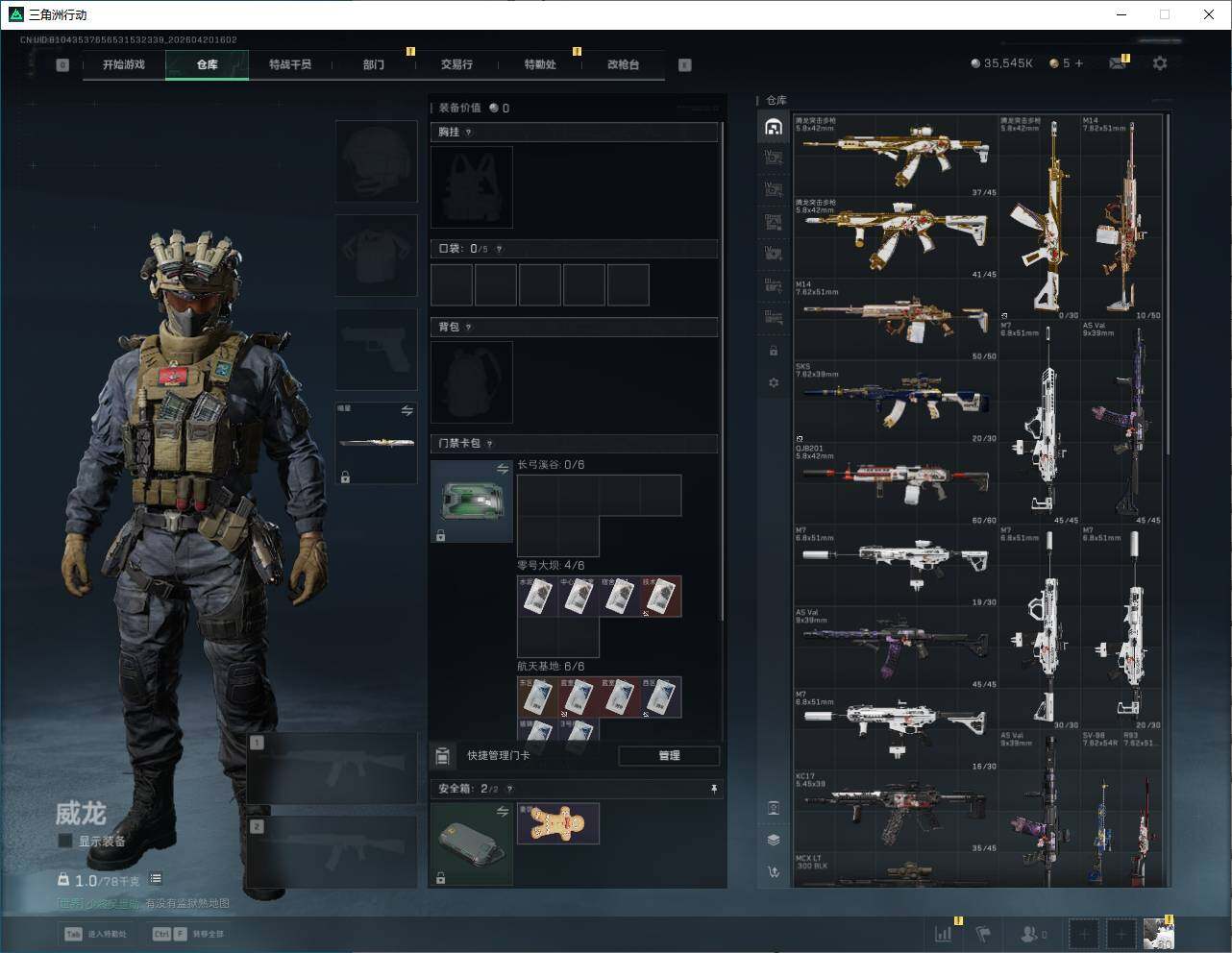Select the horizontal M14 with 50/50 ammo
This screenshot has width=1232, height=953.
[x=896, y=321]
